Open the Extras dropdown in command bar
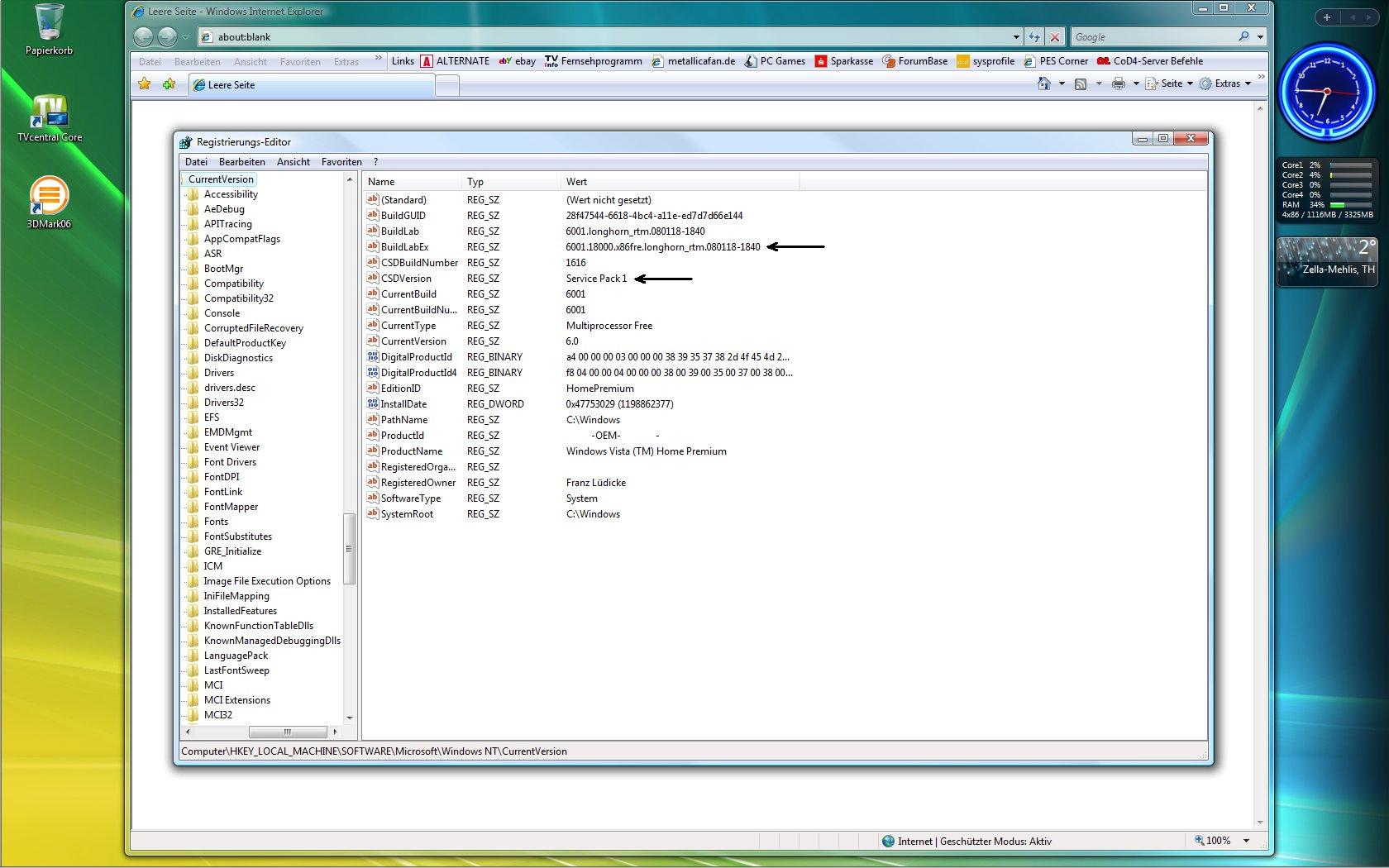This screenshot has width=1389, height=868. coord(1225,83)
